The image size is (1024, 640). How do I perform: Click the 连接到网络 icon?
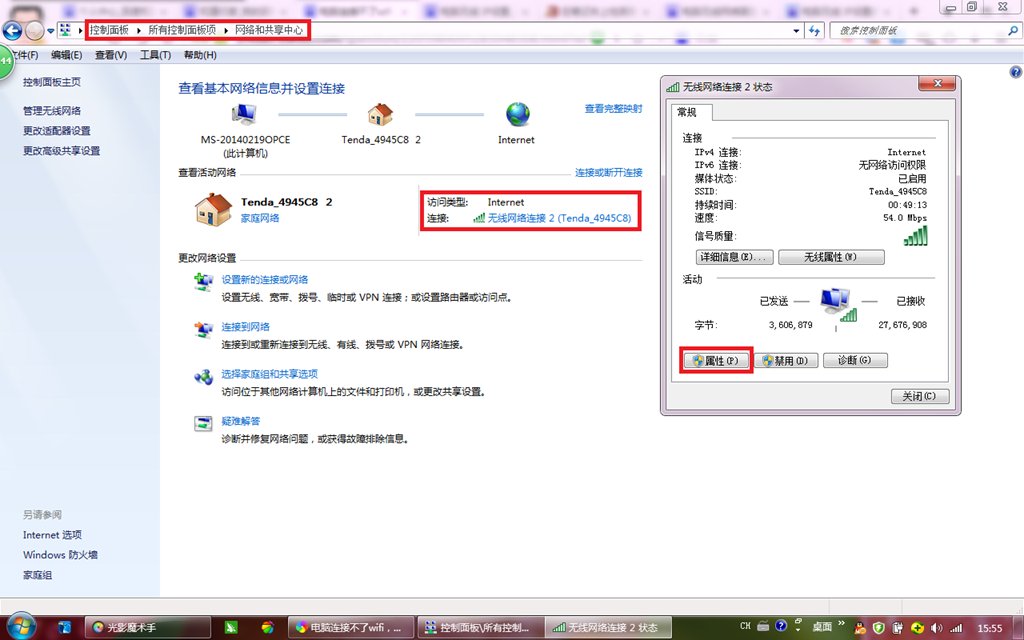203,330
